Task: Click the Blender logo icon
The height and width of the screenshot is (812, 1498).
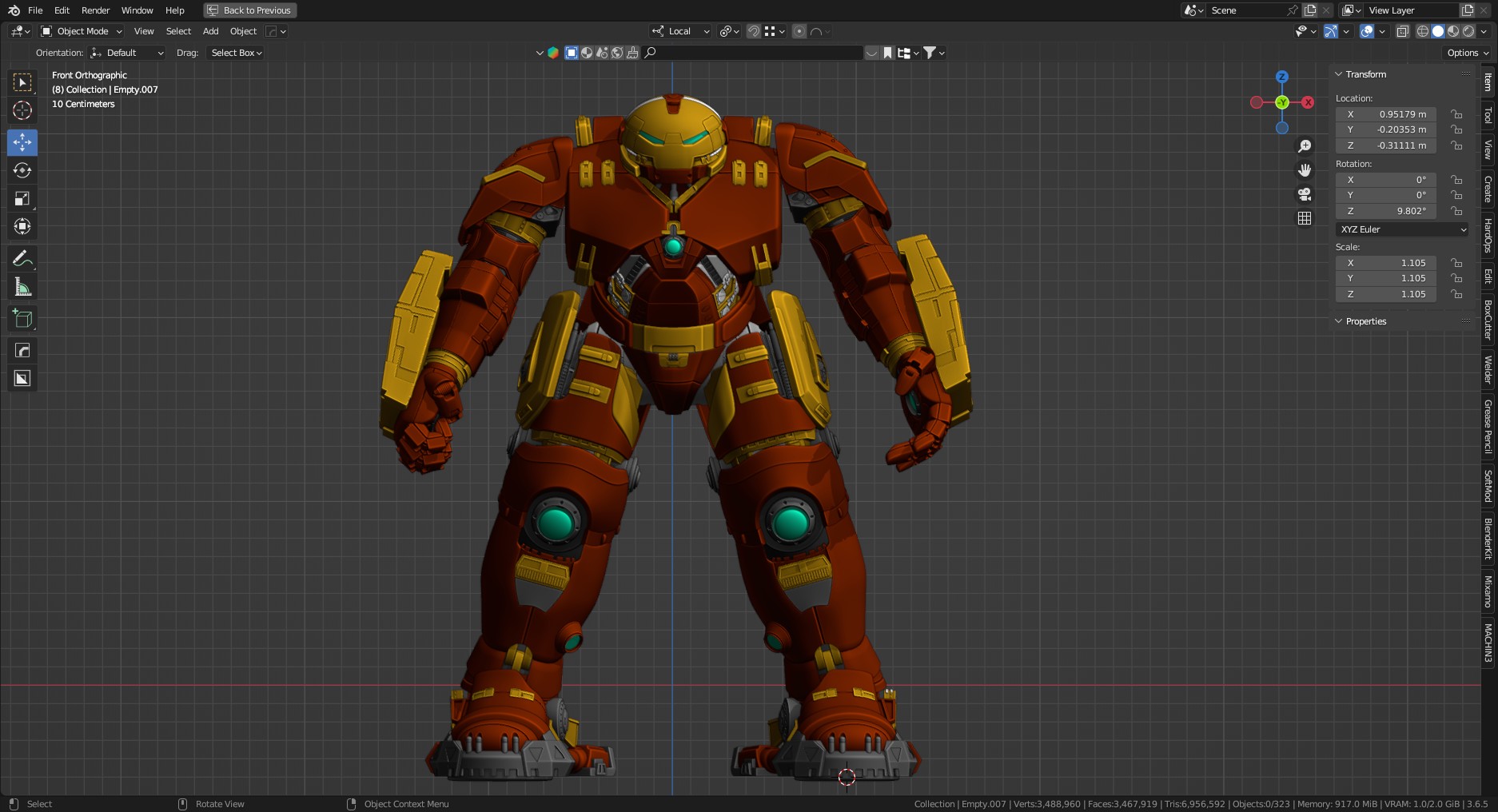Action: point(14,10)
